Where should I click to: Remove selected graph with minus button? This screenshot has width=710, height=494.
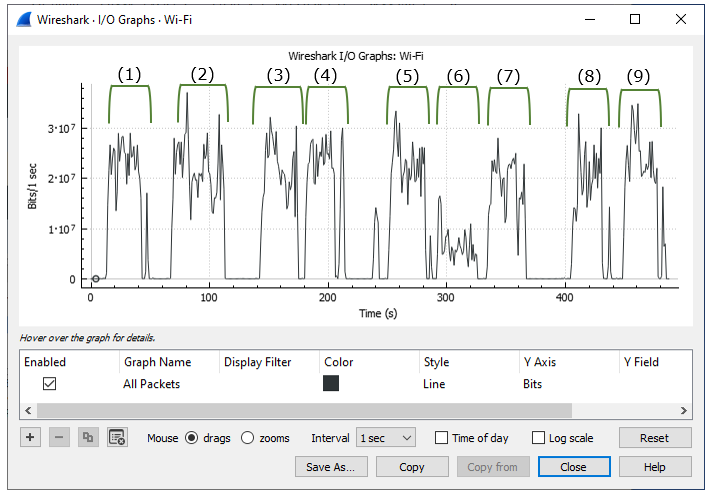click(59, 437)
